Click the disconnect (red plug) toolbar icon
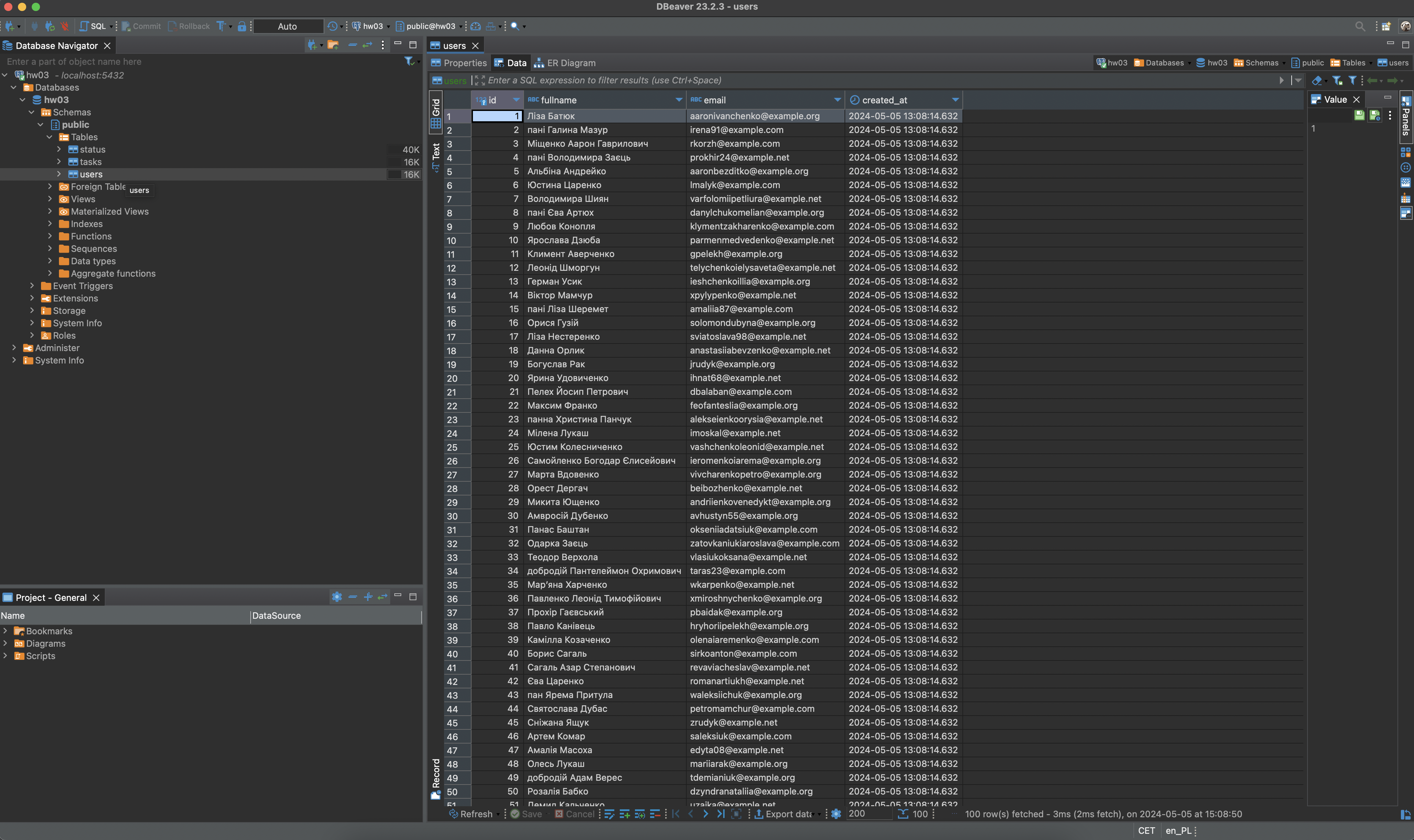Viewport: 1414px width, 840px height. coord(64,26)
